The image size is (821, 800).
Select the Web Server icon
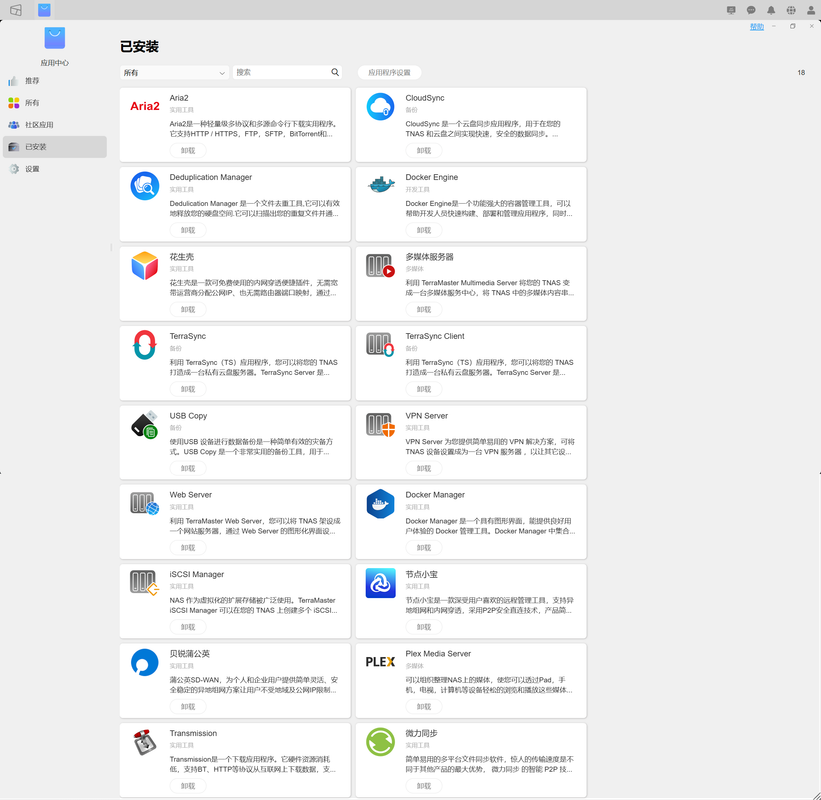pyautogui.click(x=145, y=504)
